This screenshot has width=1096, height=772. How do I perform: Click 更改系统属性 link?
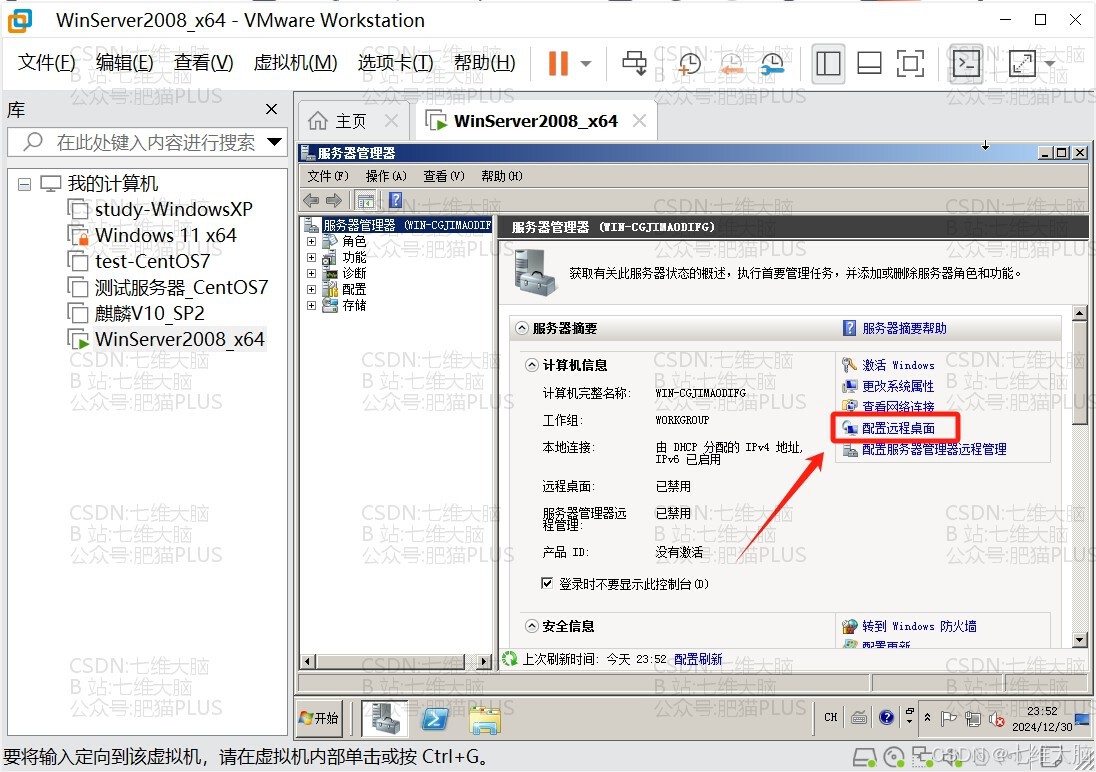(897, 386)
